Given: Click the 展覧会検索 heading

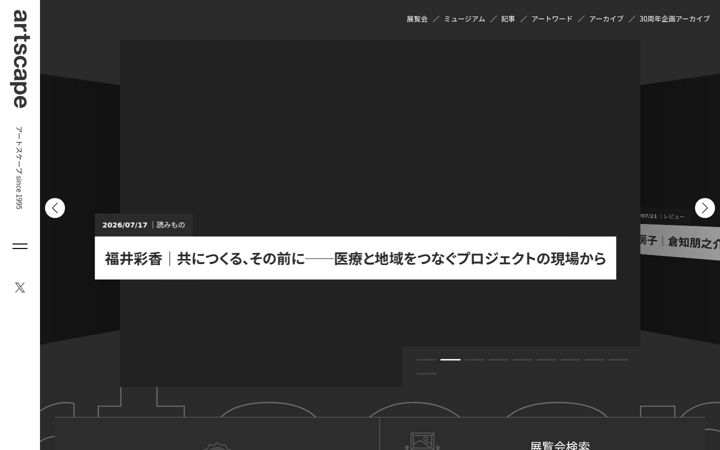Looking at the screenshot, I should (x=560, y=445).
